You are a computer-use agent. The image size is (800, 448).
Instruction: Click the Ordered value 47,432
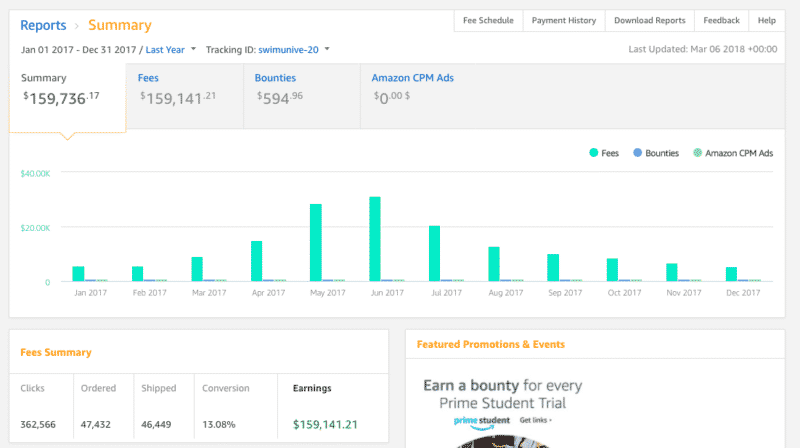click(95, 425)
